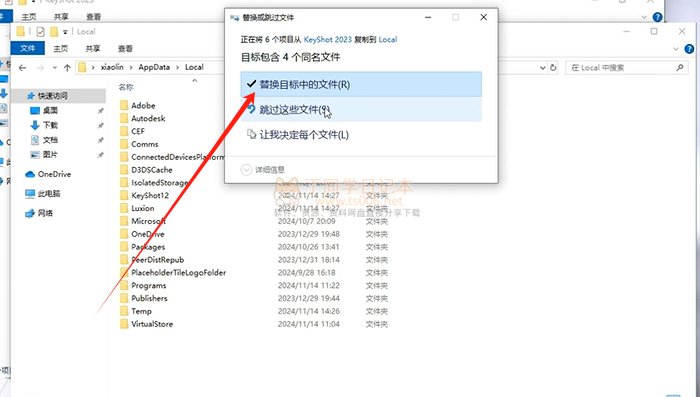Expand the 详细信息 details section in dialog

(x=262, y=170)
